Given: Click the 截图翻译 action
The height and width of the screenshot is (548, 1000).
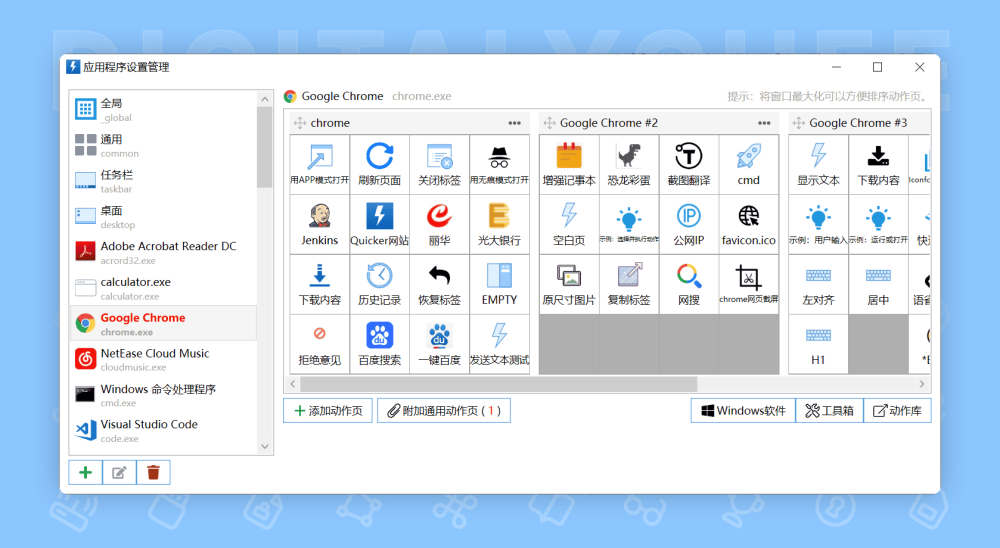Looking at the screenshot, I should pos(689,165).
